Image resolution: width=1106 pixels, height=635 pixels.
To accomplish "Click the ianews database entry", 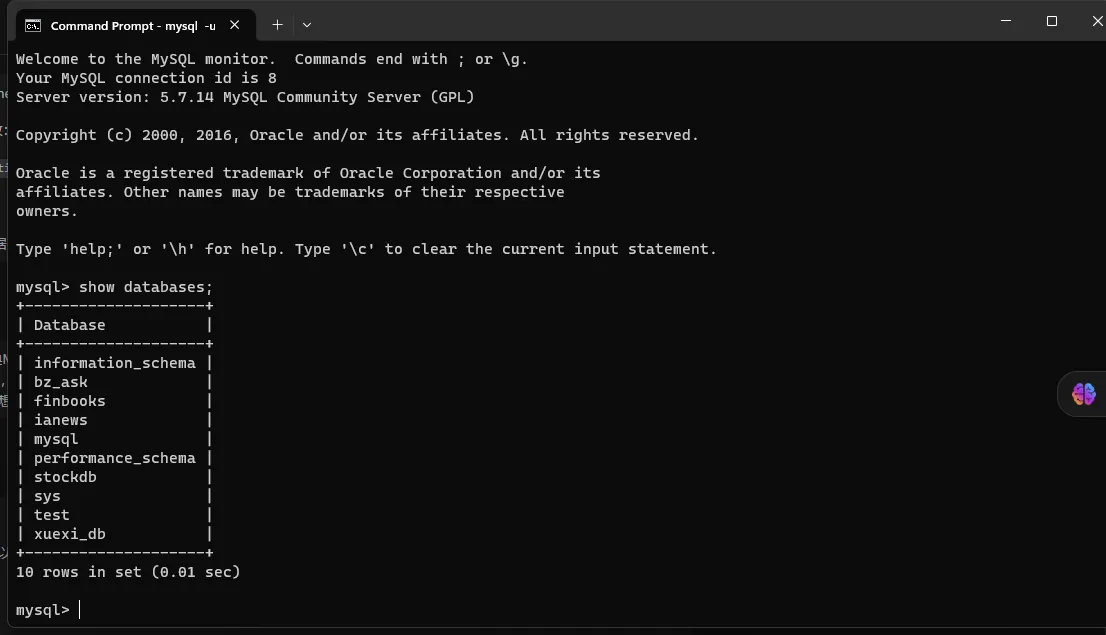I will tap(60, 420).
